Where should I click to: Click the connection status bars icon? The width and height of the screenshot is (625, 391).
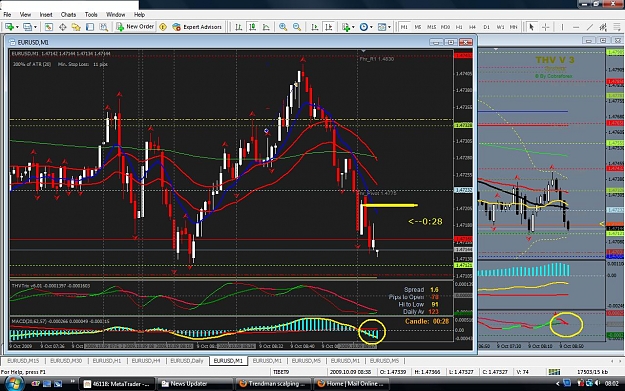point(554,371)
